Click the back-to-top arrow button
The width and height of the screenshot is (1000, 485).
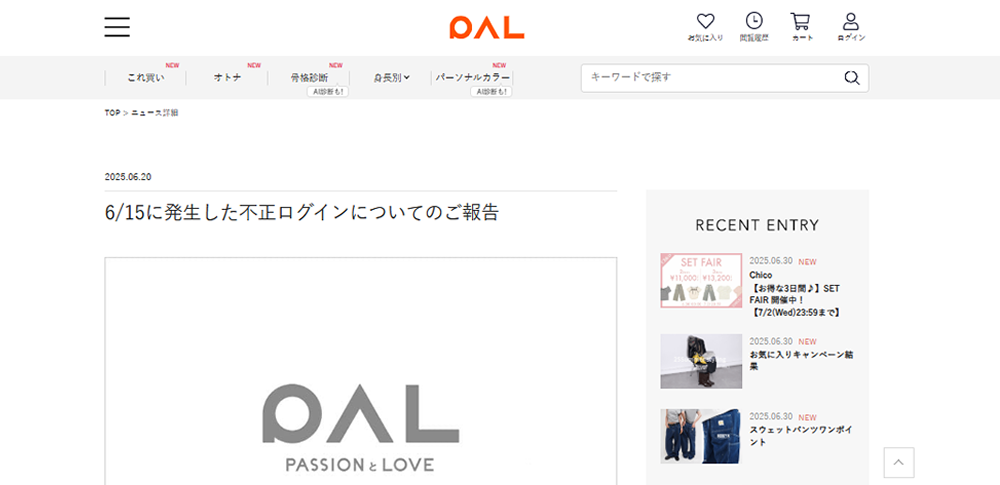(x=899, y=463)
